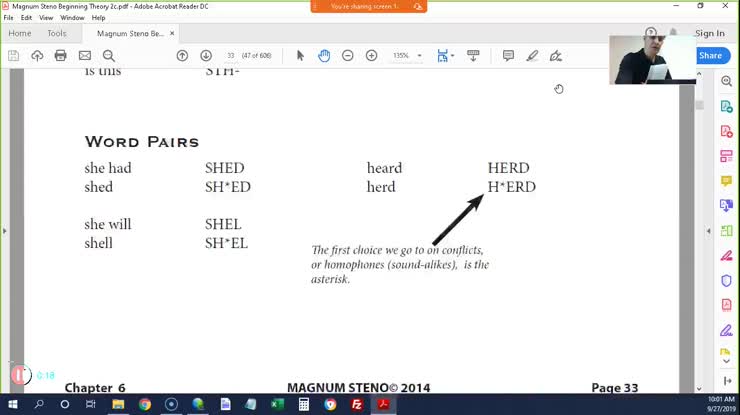
Task: Select the highlight pen tool
Action: click(532, 56)
